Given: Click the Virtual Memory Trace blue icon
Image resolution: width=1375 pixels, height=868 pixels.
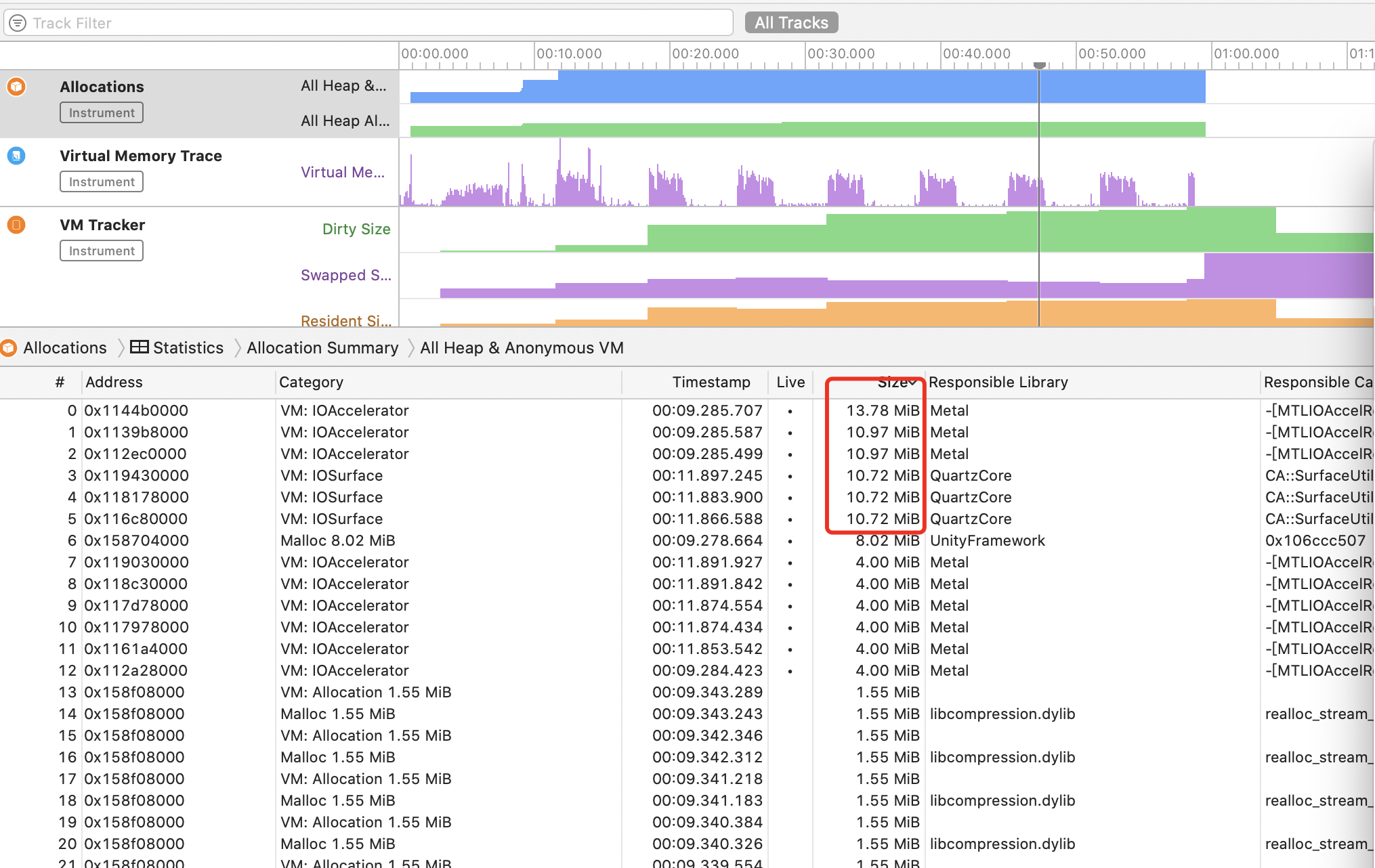Looking at the screenshot, I should [16, 156].
